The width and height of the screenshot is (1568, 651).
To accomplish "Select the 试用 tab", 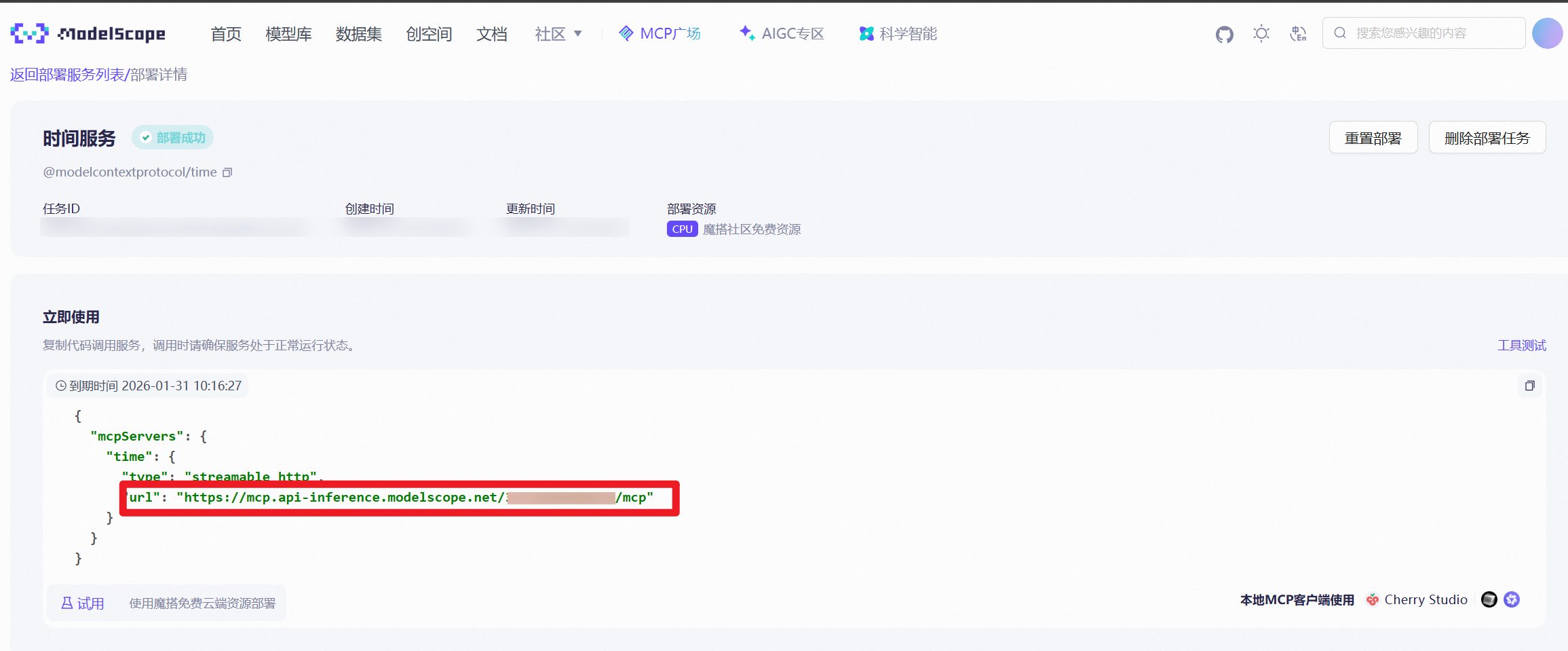I will [x=83, y=603].
